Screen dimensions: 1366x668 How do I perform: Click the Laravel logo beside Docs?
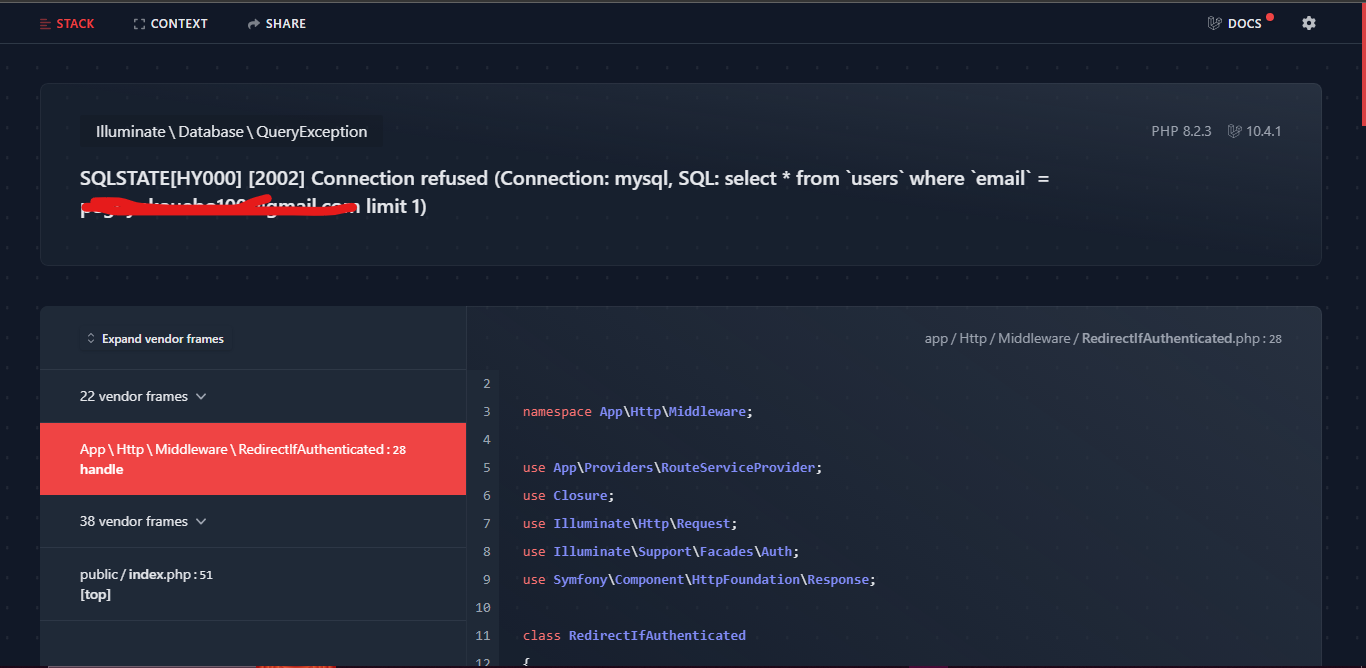click(1215, 23)
